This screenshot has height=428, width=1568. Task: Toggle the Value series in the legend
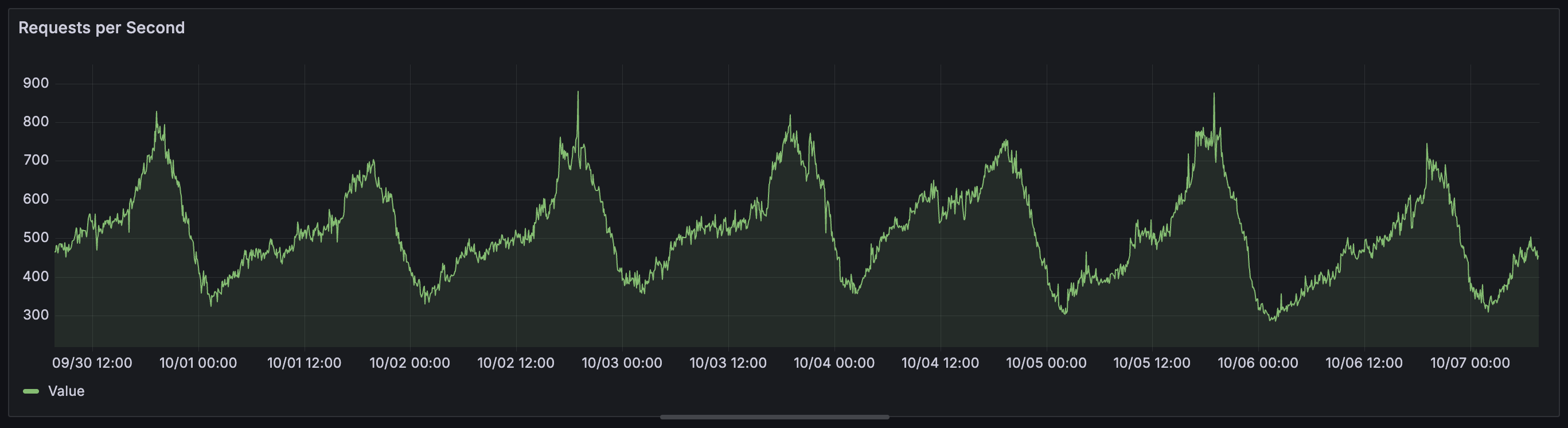67,391
